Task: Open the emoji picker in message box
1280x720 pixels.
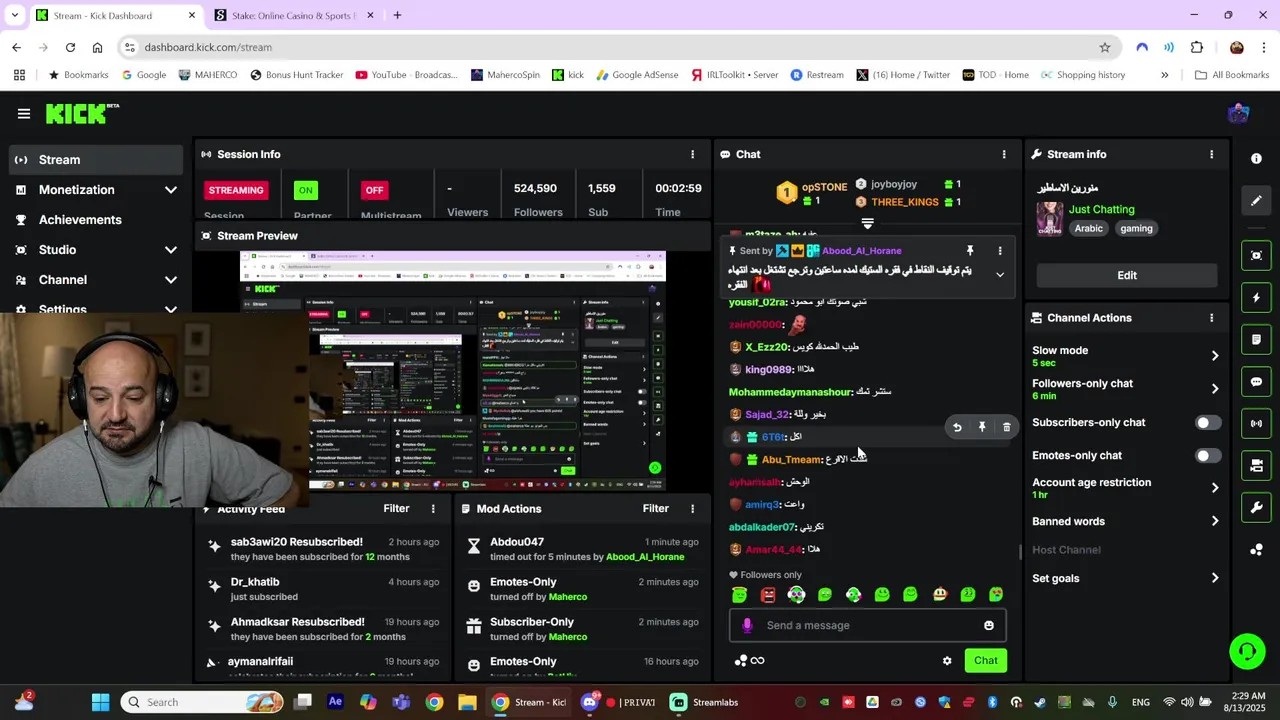Action: (989, 625)
